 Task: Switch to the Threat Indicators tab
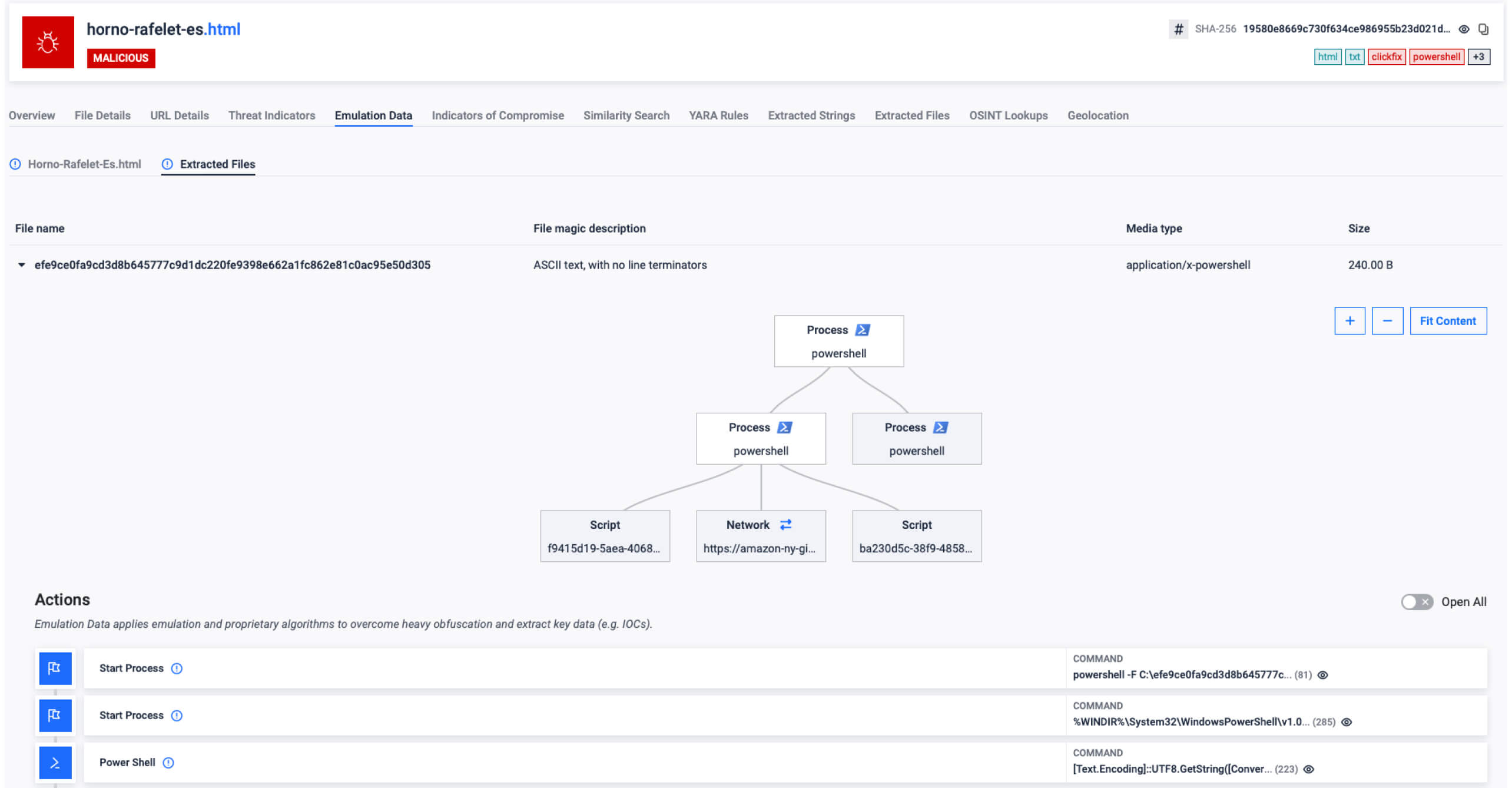tap(271, 115)
